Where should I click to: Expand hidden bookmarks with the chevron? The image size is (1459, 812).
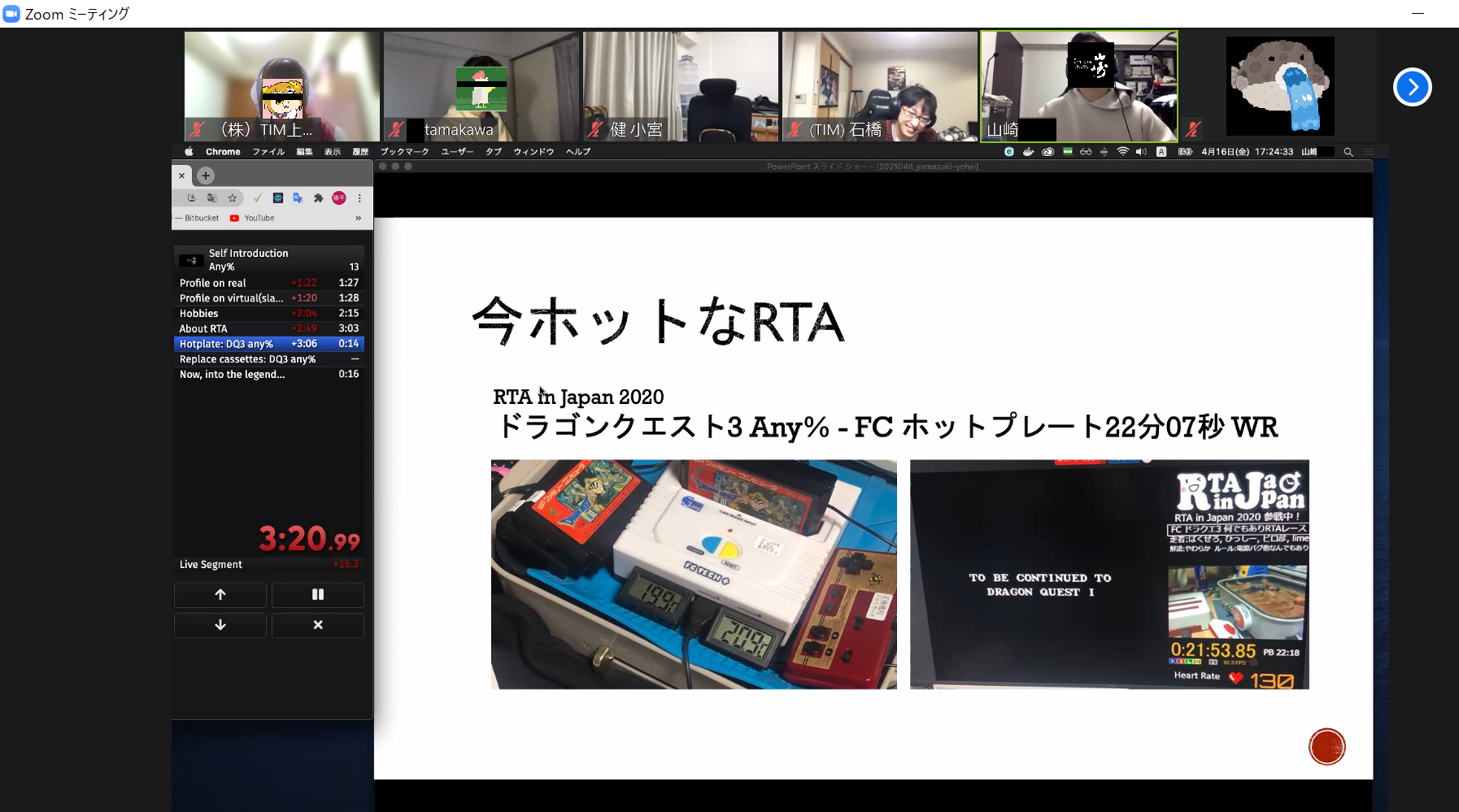coord(358,218)
